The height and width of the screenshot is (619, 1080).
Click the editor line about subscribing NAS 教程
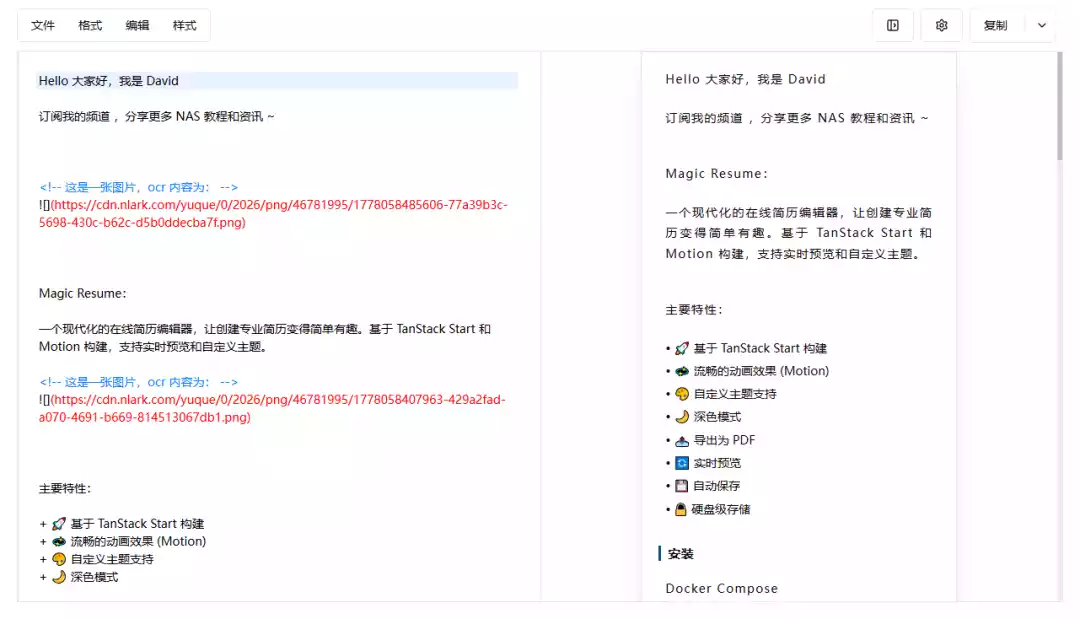156,116
